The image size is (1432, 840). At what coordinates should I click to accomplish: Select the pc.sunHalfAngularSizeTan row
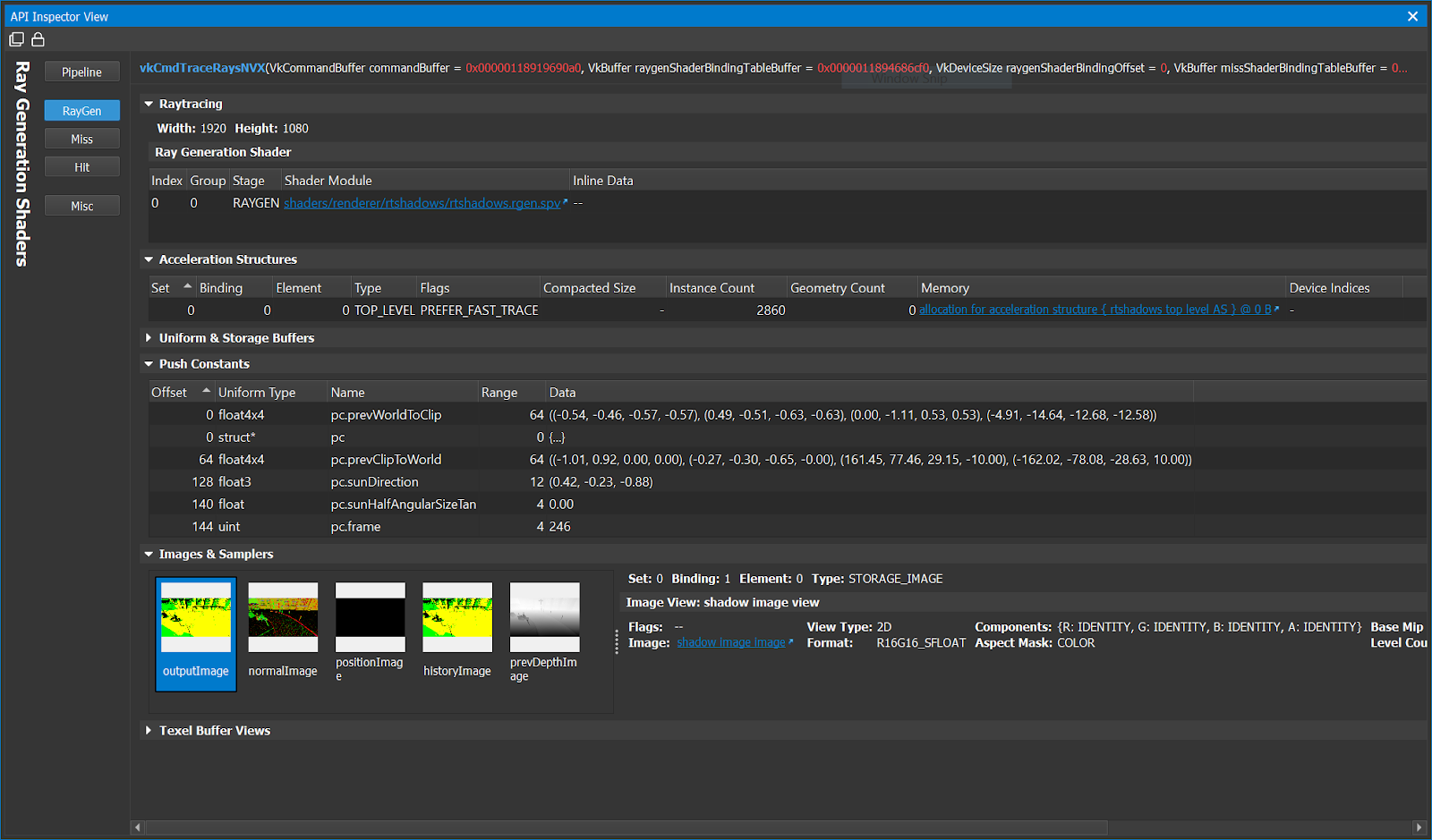(788, 505)
